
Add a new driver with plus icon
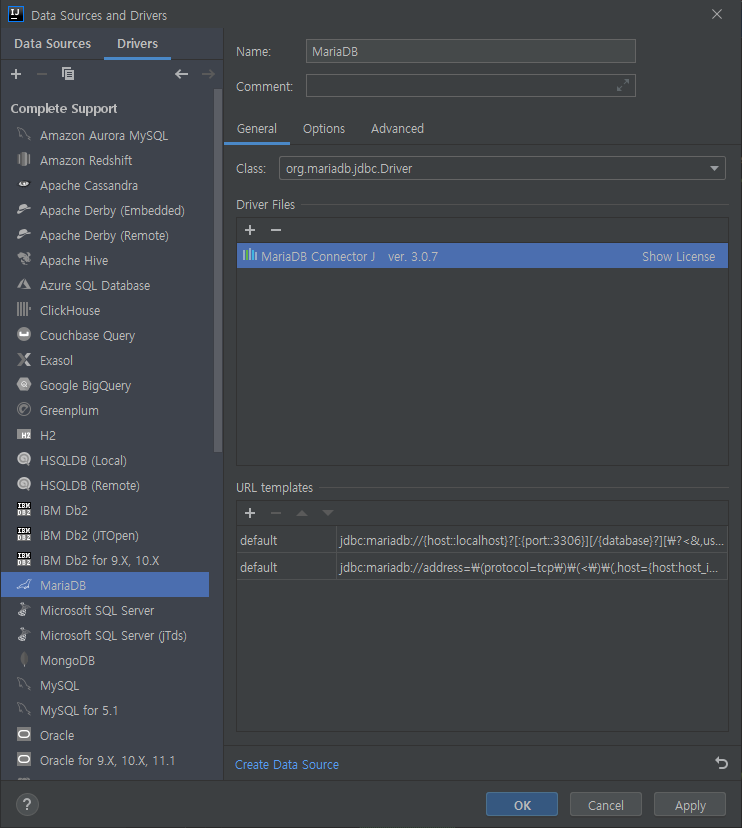(x=16, y=74)
